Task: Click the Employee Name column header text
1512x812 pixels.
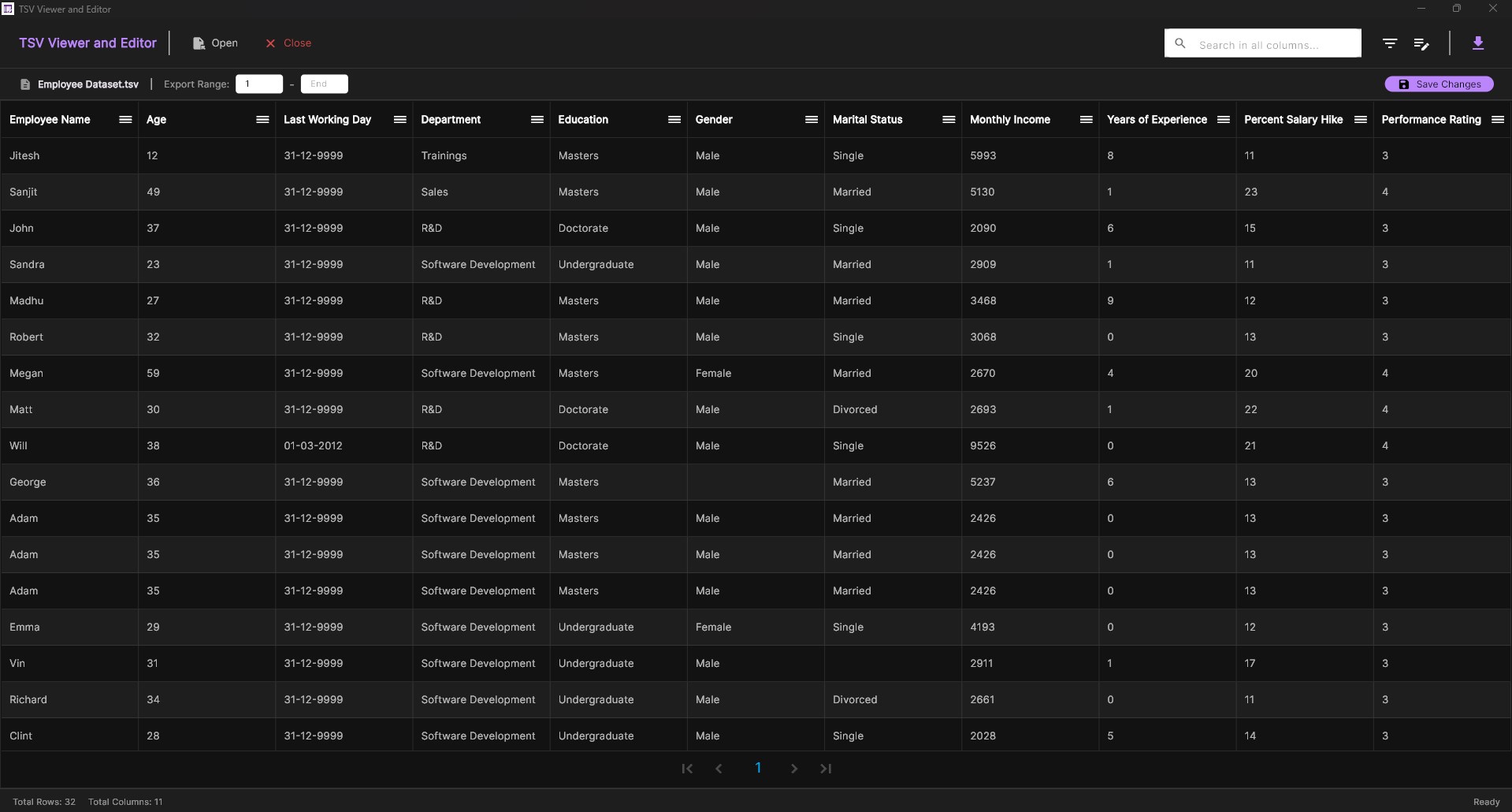Action: coord(50,120)
